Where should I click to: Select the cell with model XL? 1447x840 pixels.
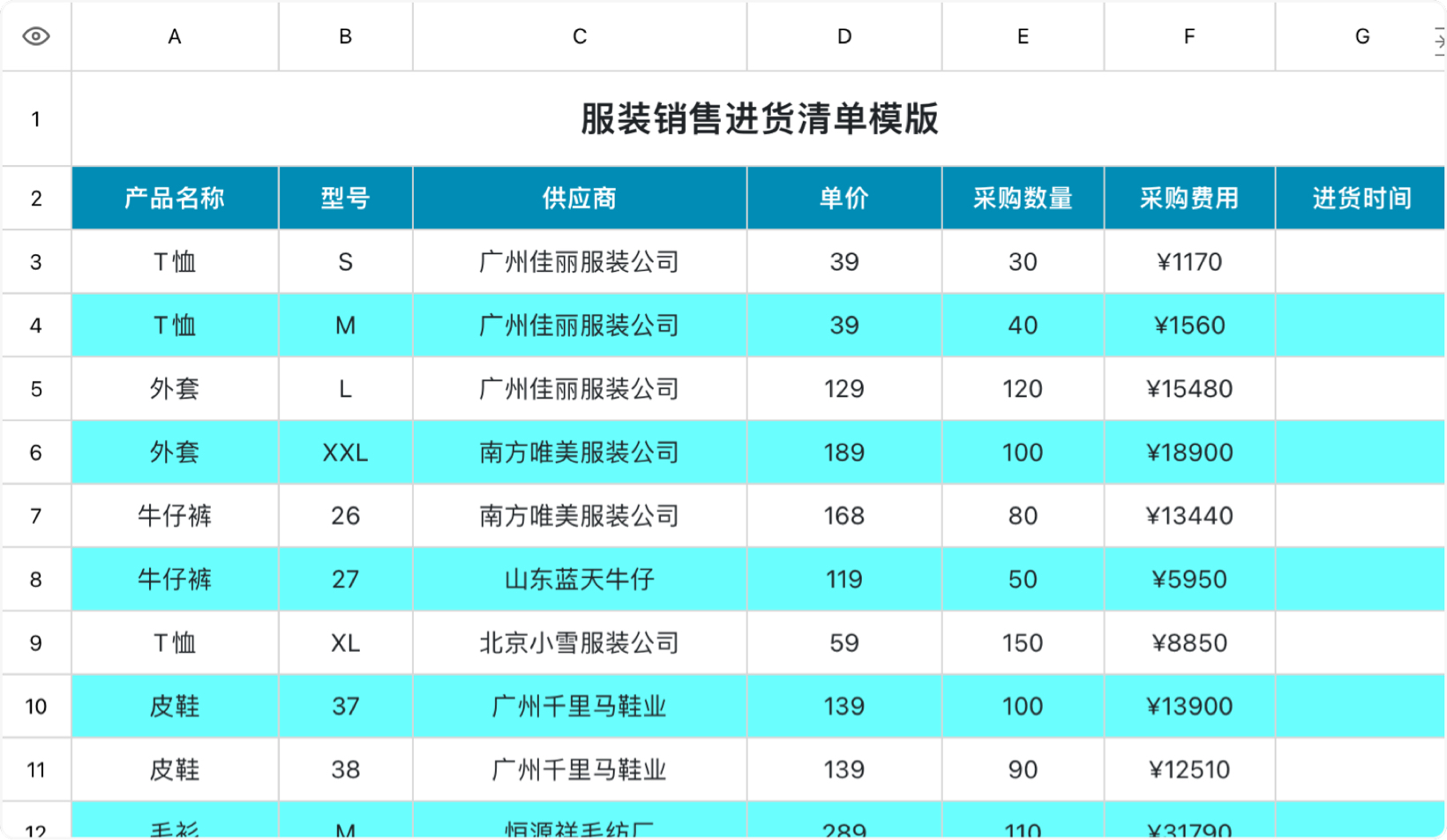coord(346,643)
